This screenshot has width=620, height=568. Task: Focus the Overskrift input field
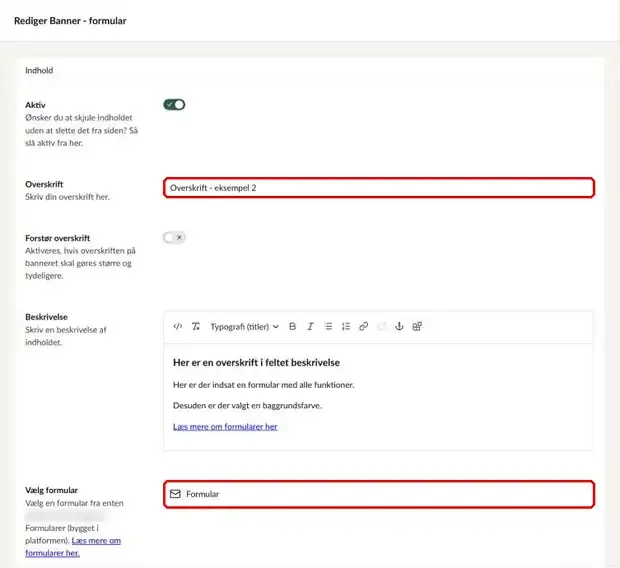coord(379,188)
